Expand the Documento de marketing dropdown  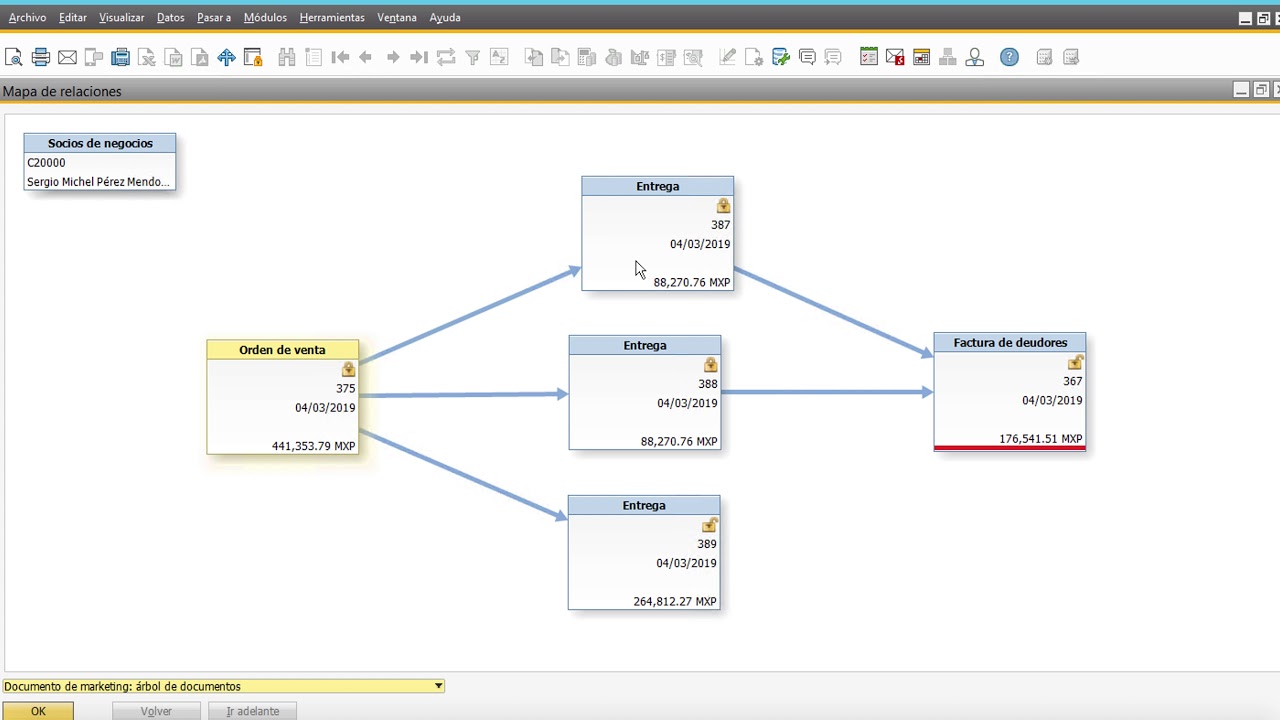tap(438, 686)
